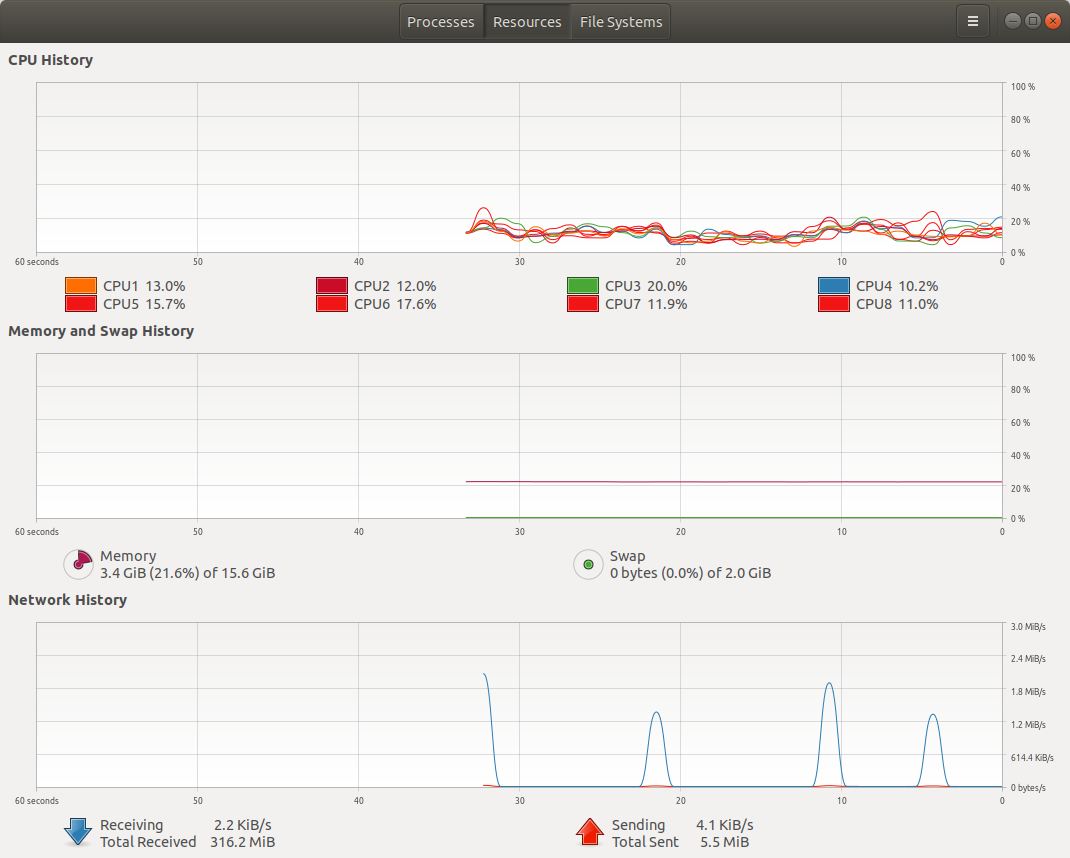The width and height of the screenshot is (1070, 858).
Task: Change the orange CPU1 color swatch
Action: coord(81,285)
